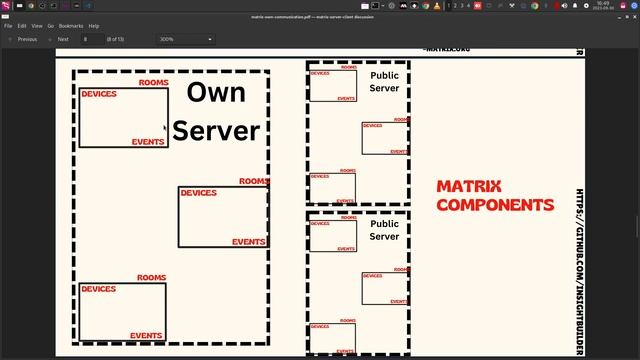Click the white circle icon beside the clock
This screenshot has width=640, height=360.
coord(586,6)
